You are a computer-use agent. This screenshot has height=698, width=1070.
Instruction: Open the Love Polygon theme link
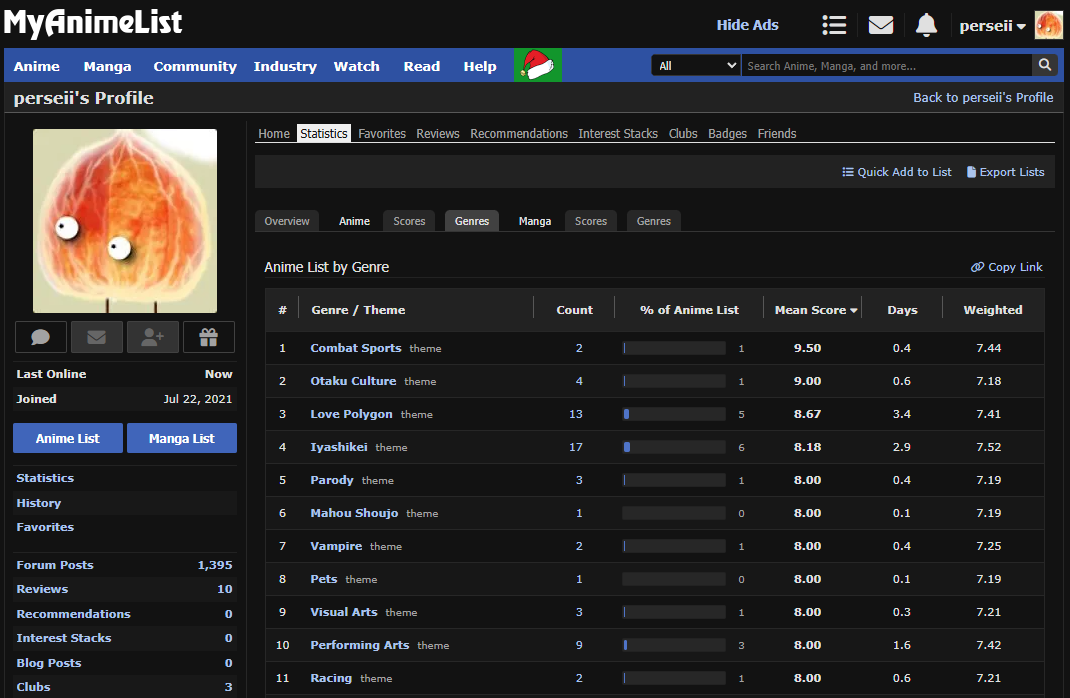tap(351, 414)
